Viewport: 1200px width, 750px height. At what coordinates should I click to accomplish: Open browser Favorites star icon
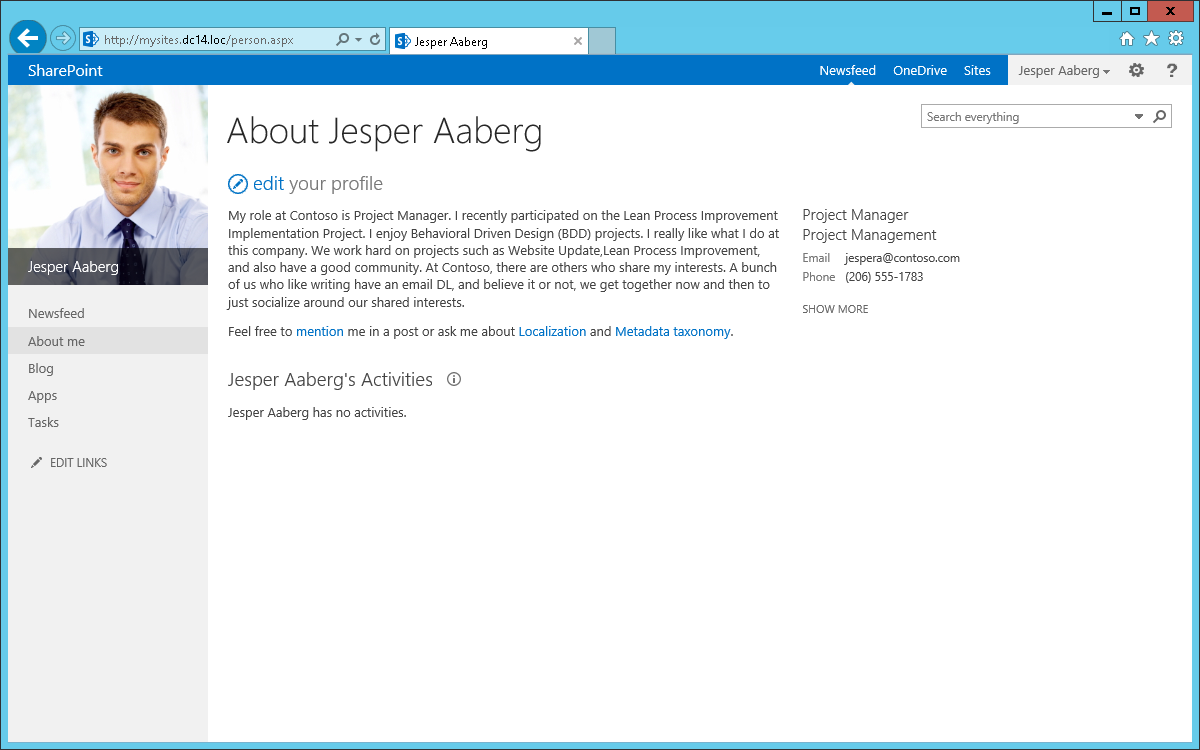pos(1151,39)
